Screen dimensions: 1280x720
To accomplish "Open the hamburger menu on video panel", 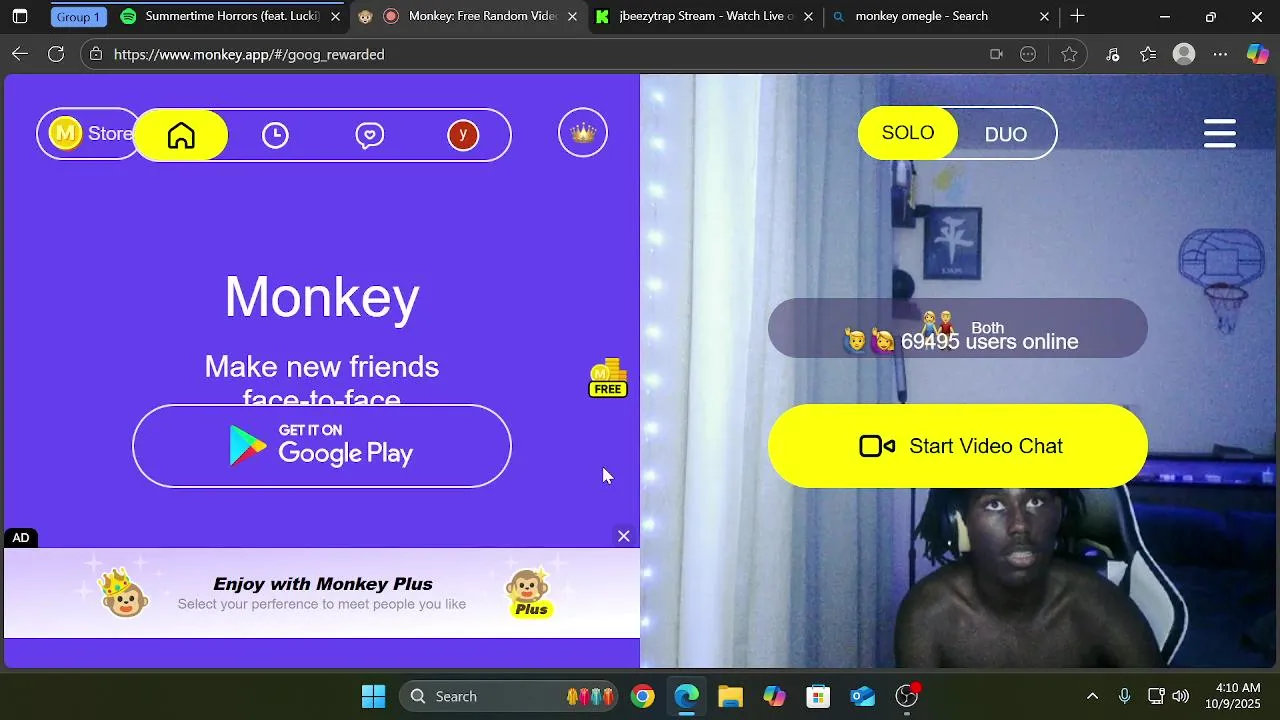I will pos(1220,133).
